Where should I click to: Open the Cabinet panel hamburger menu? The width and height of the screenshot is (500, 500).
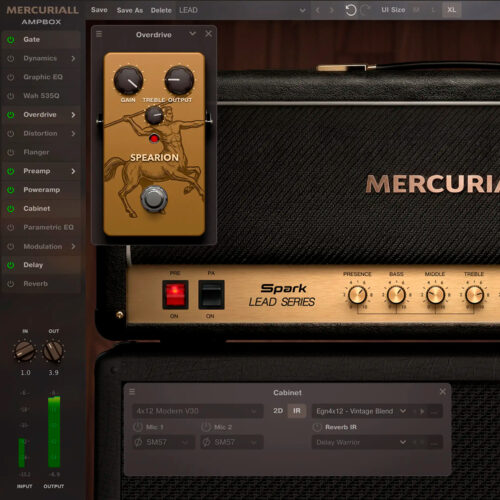132,392
